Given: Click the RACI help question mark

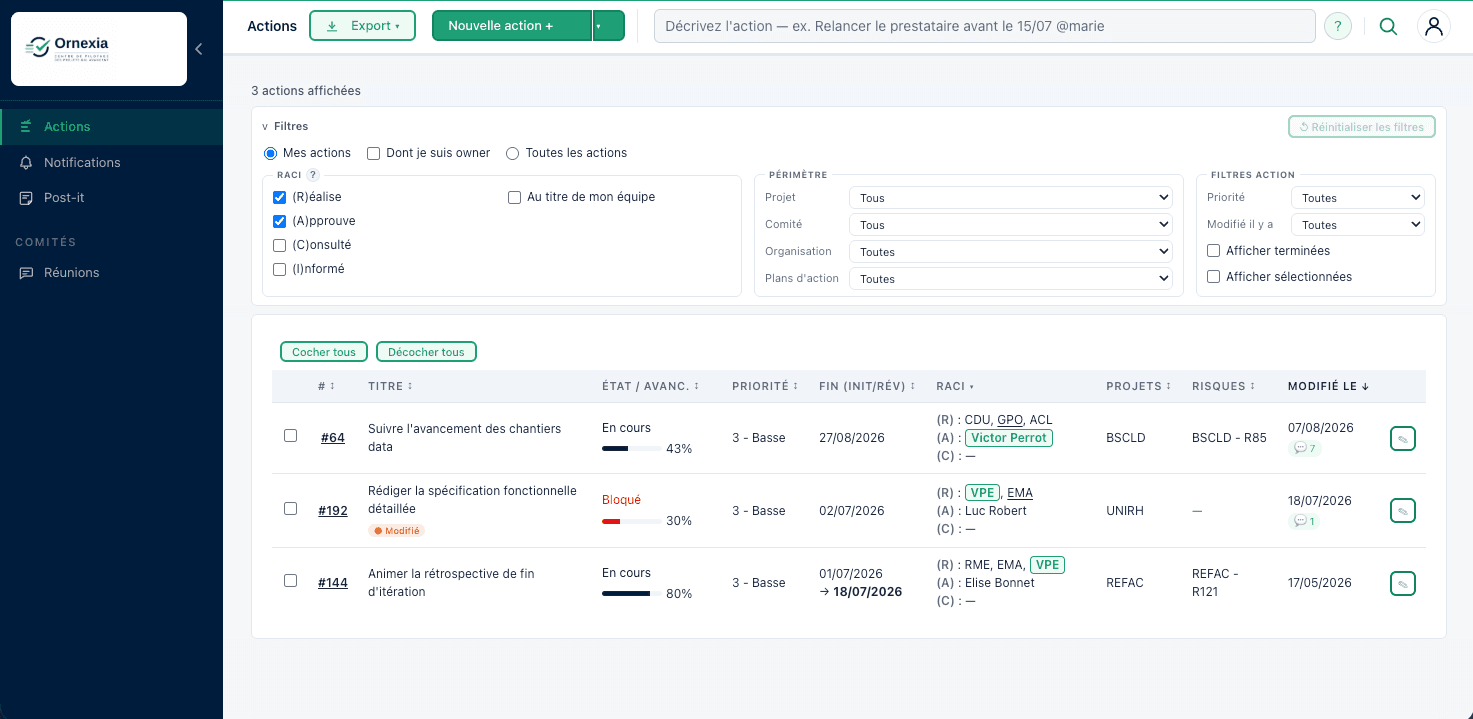Looking at the screenshot, I should pos(313,175).
